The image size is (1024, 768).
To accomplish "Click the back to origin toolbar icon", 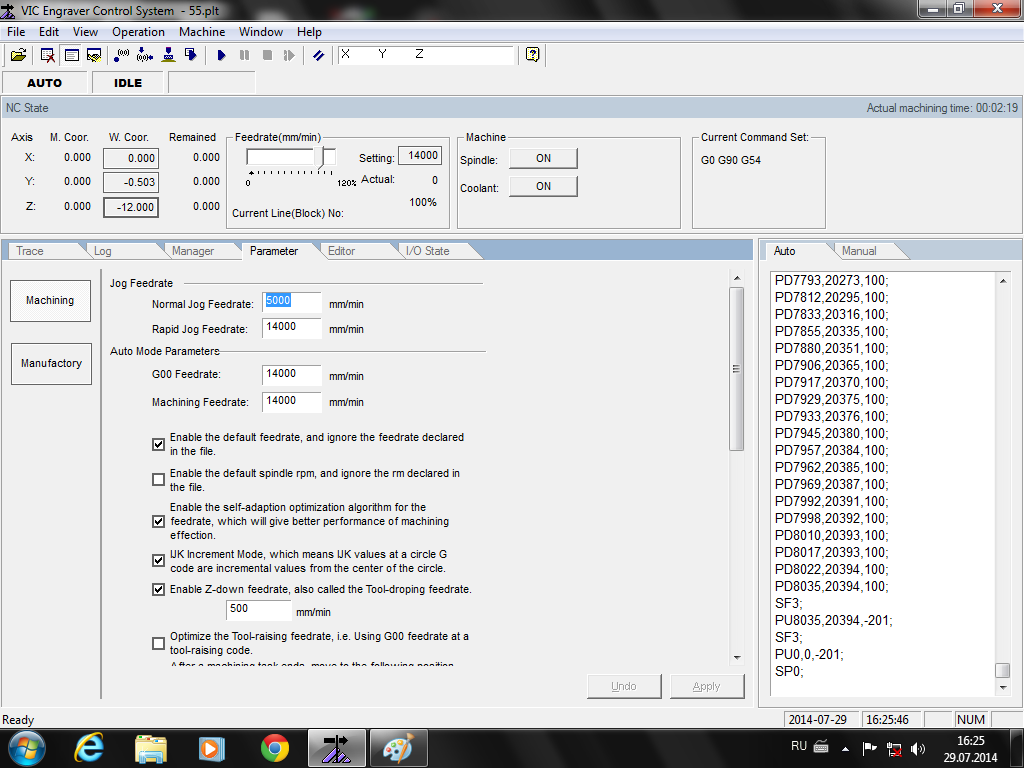I will click(145, 56).
